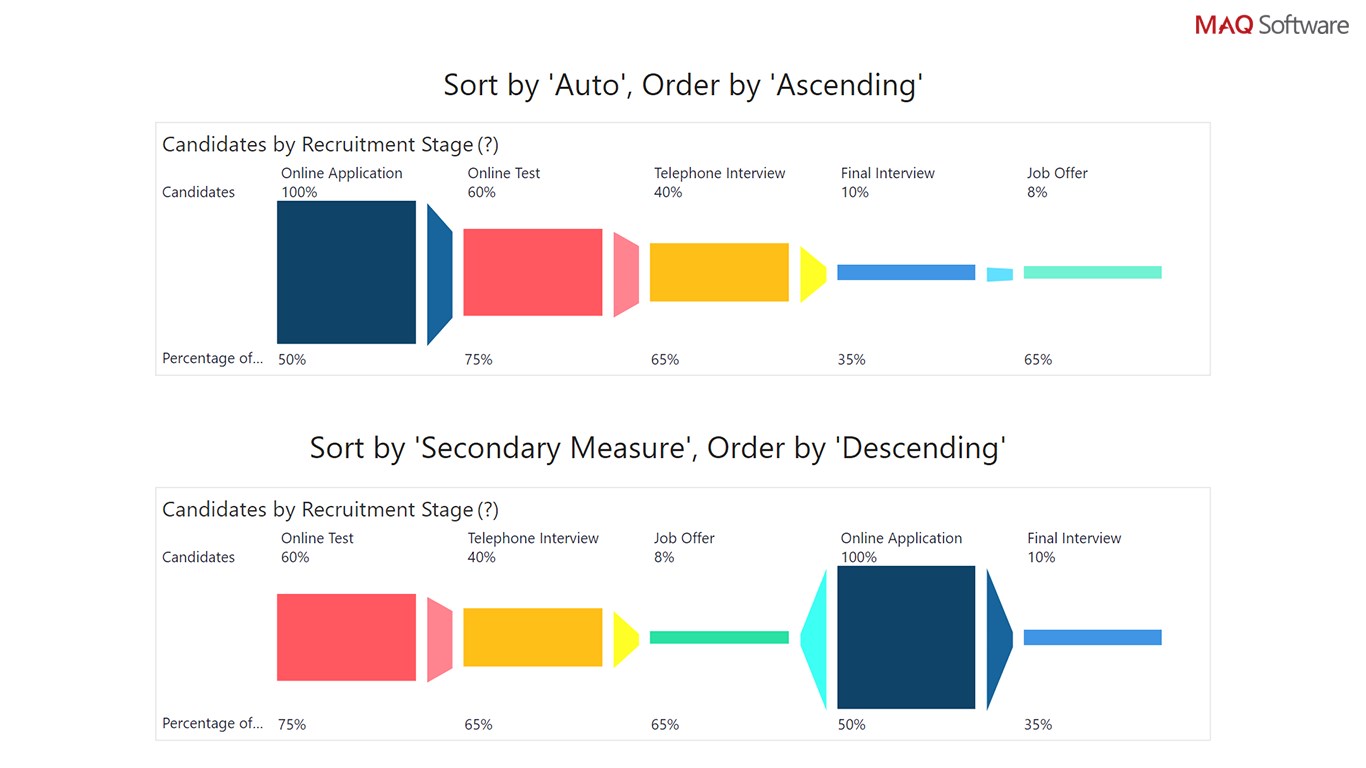1366x768 pixels.
Task: Click the large cyan connector in the bottom chart
Action: [816, 638]
